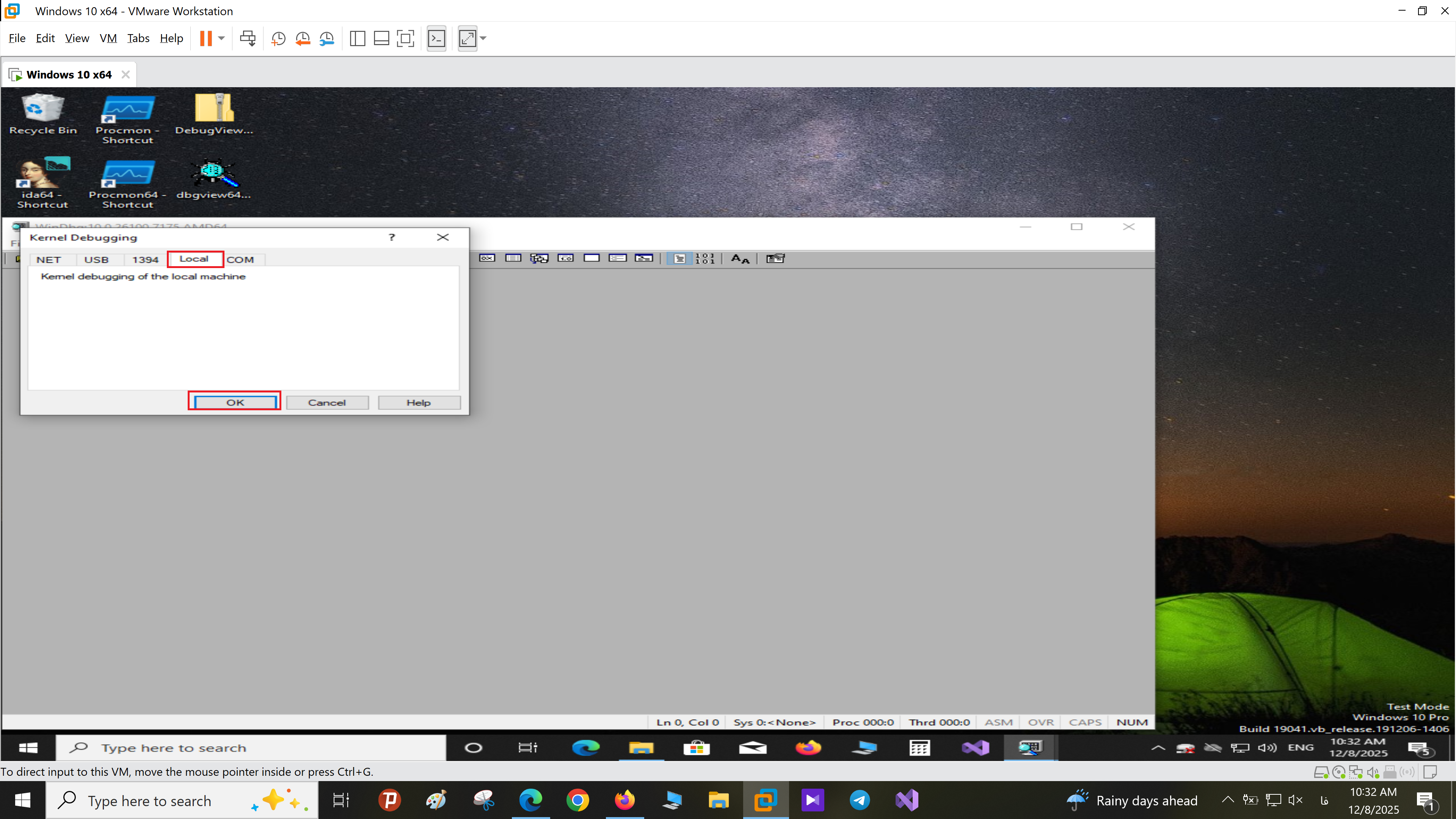Show hidden icons chevron in host tray
1456x819 pixels.
coord(1227,800)
